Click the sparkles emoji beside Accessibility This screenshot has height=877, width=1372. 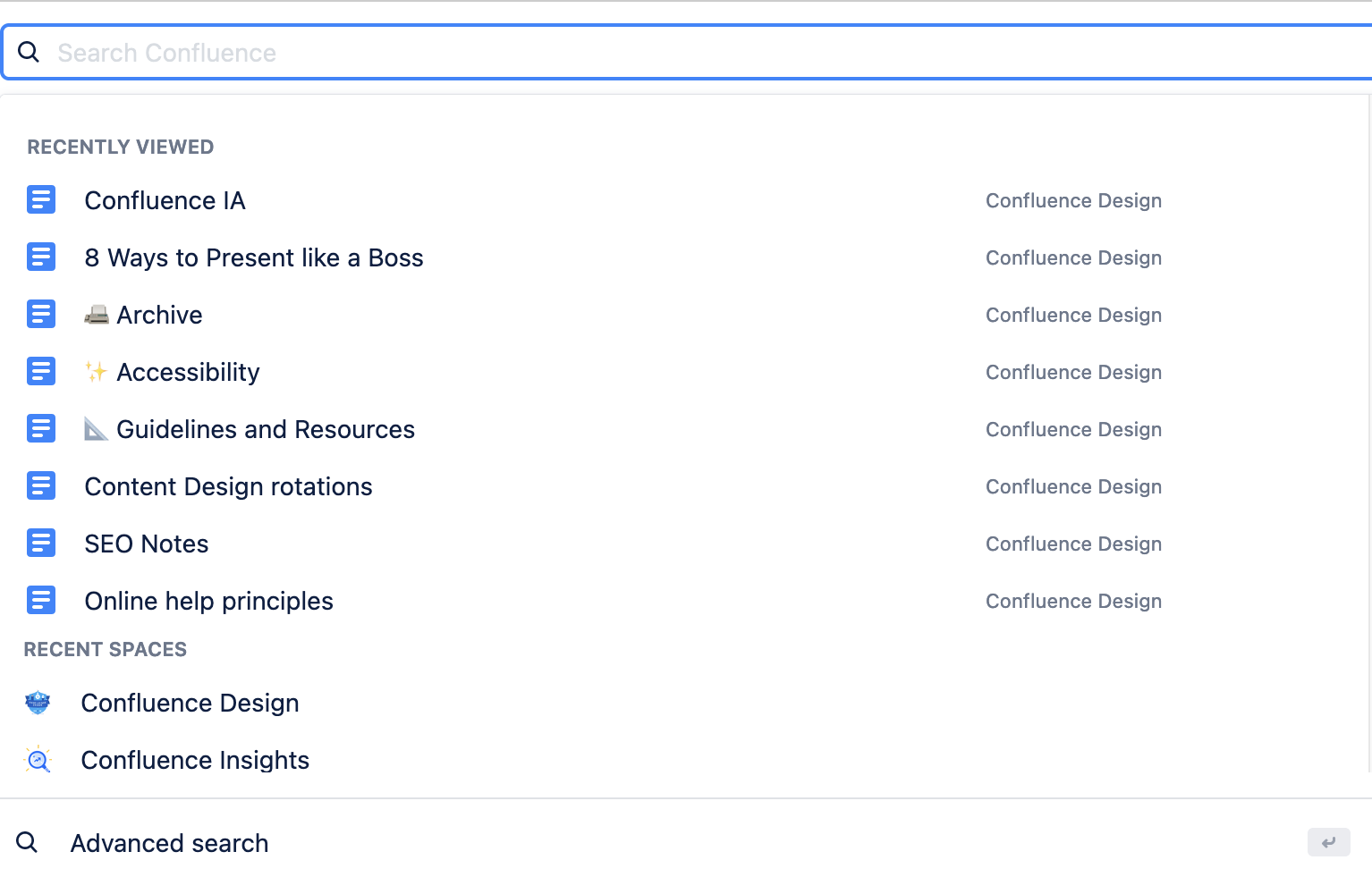(97, 371)
